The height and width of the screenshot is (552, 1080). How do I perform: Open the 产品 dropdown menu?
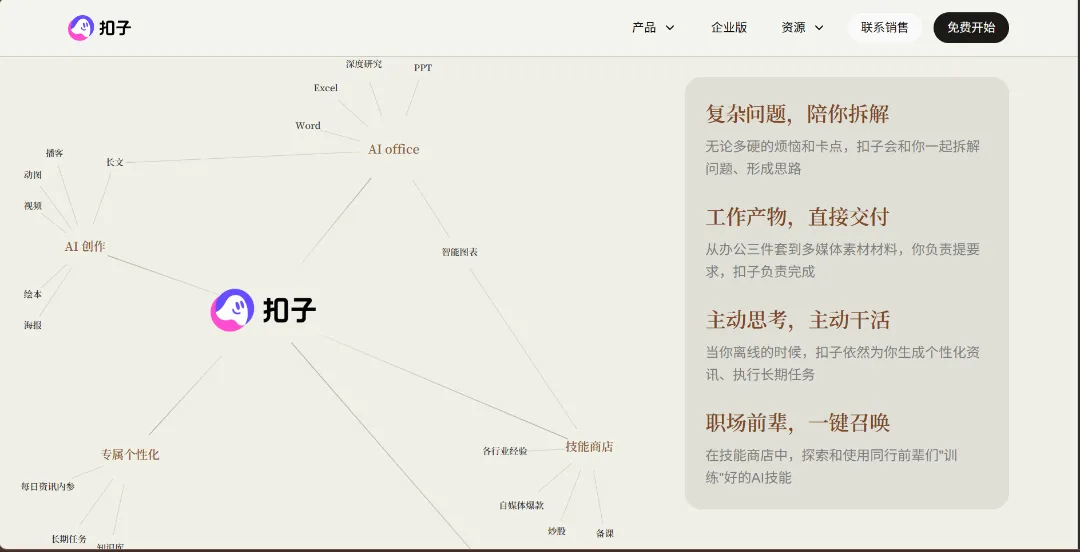(x=653, y=28)
